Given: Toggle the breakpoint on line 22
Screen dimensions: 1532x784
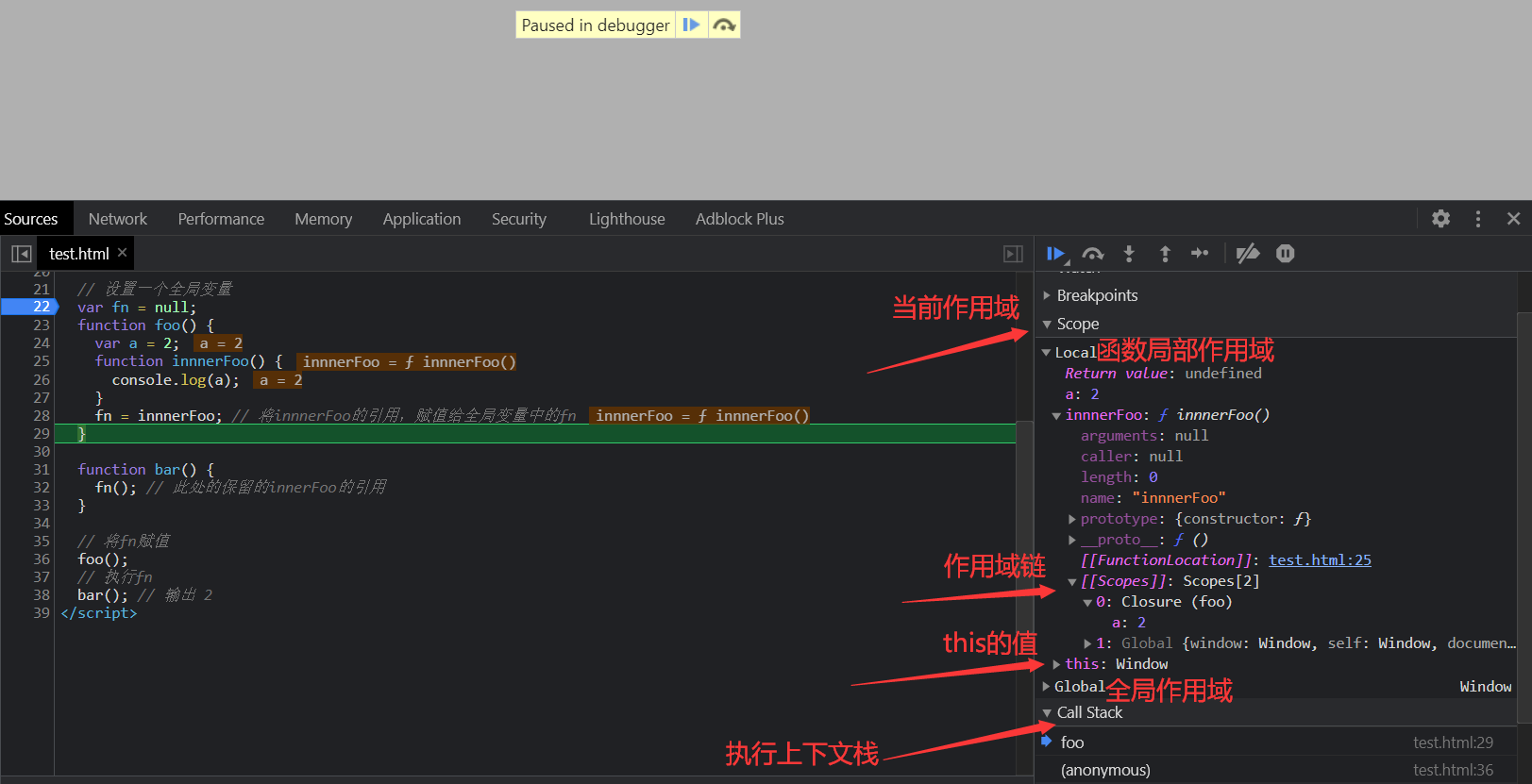Looking at the screenshot, I should (x=42, y=307).
